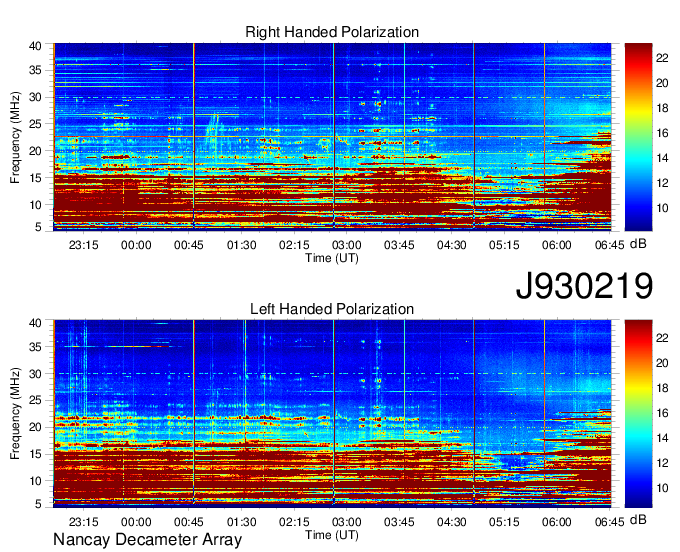680x552 pixels.
Task: Click colorbar value "12" beside left-handed plot
Action: click(x=662, y=463)
